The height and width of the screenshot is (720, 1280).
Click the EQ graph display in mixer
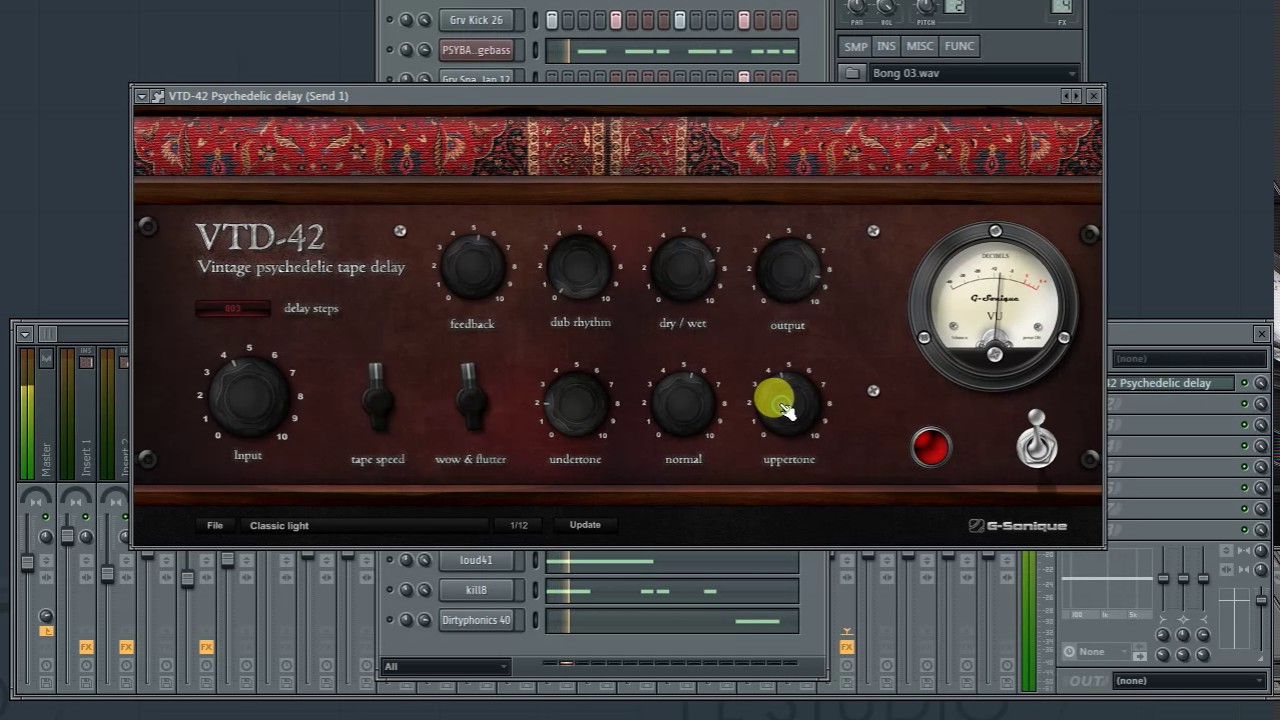coord(1106,583)
